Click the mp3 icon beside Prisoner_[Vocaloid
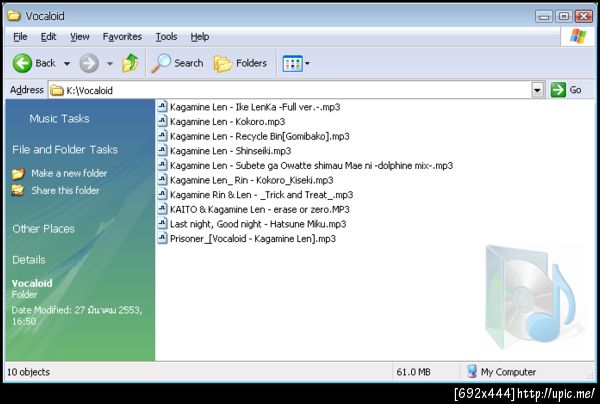This screenshot has height=404, width=600. 163,238
